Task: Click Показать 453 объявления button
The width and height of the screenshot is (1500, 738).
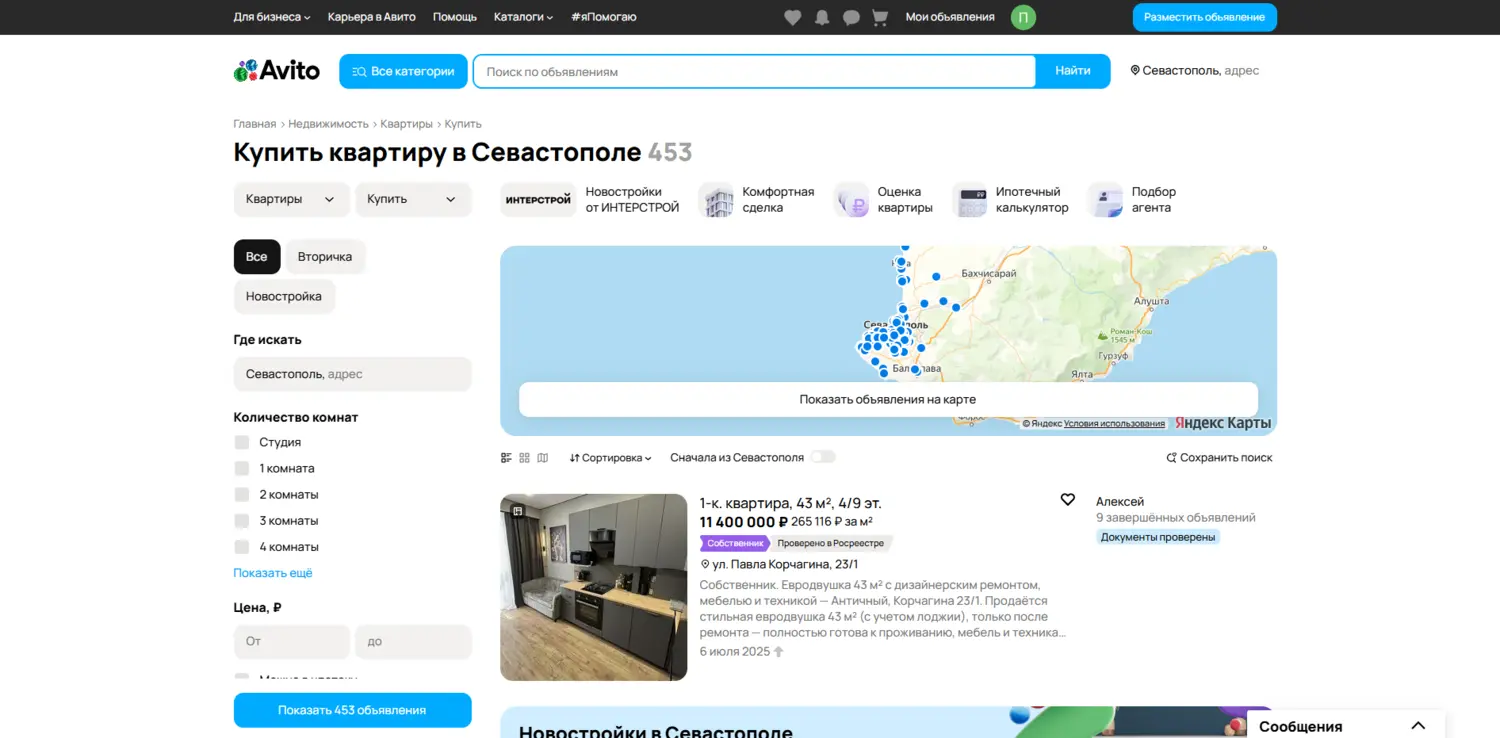Action: pos(352,710)
